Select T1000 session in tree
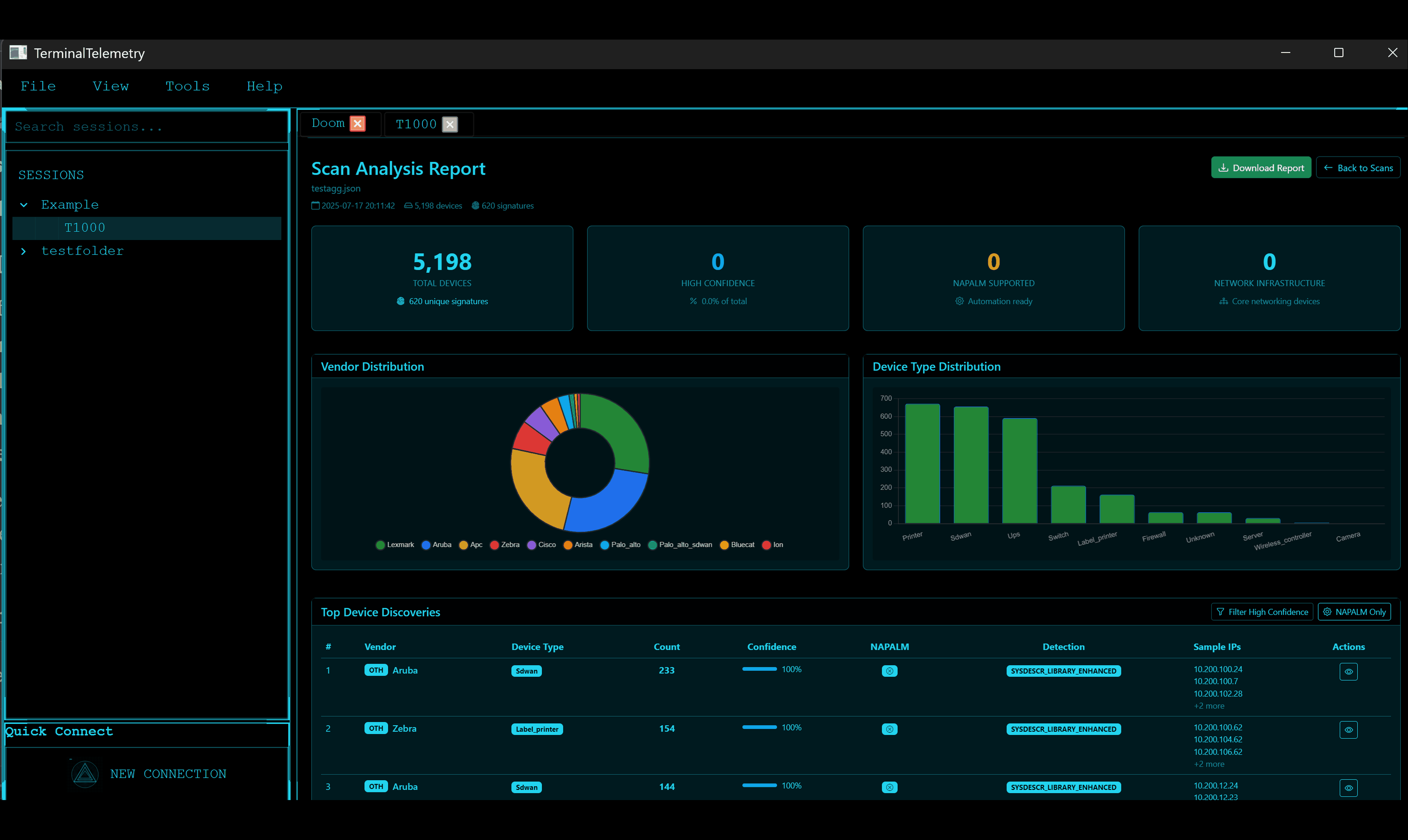1408x840 pixels. (147, 228)
